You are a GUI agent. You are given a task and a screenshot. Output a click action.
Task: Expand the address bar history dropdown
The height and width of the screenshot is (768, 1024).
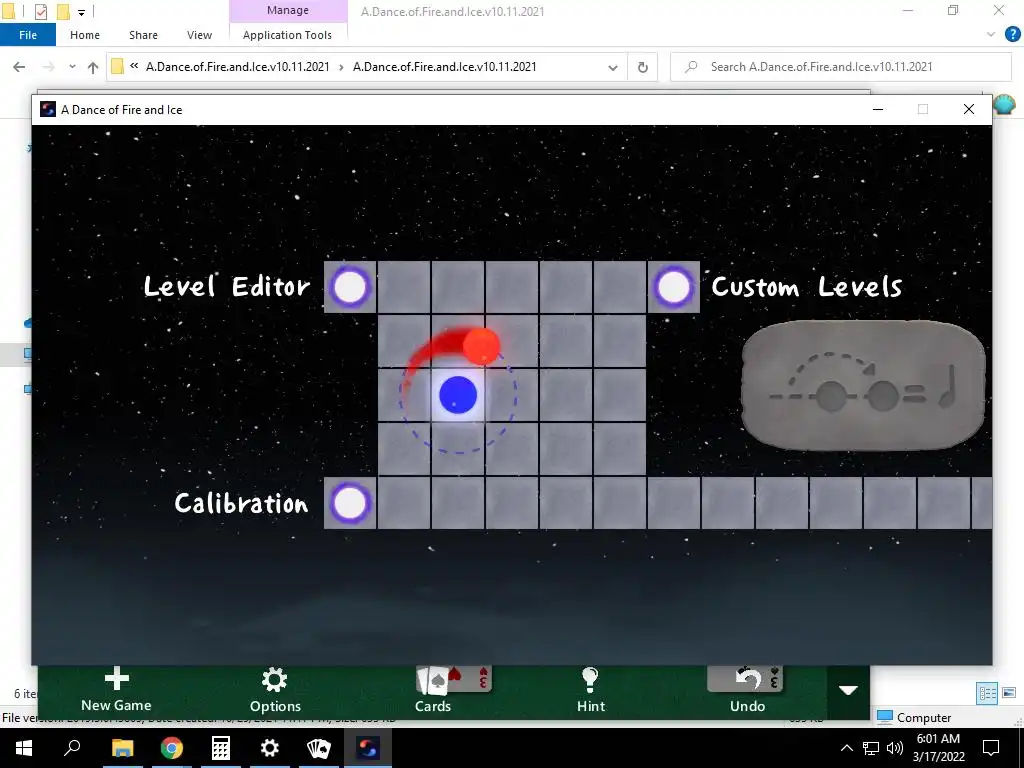[x=613, y=67]
